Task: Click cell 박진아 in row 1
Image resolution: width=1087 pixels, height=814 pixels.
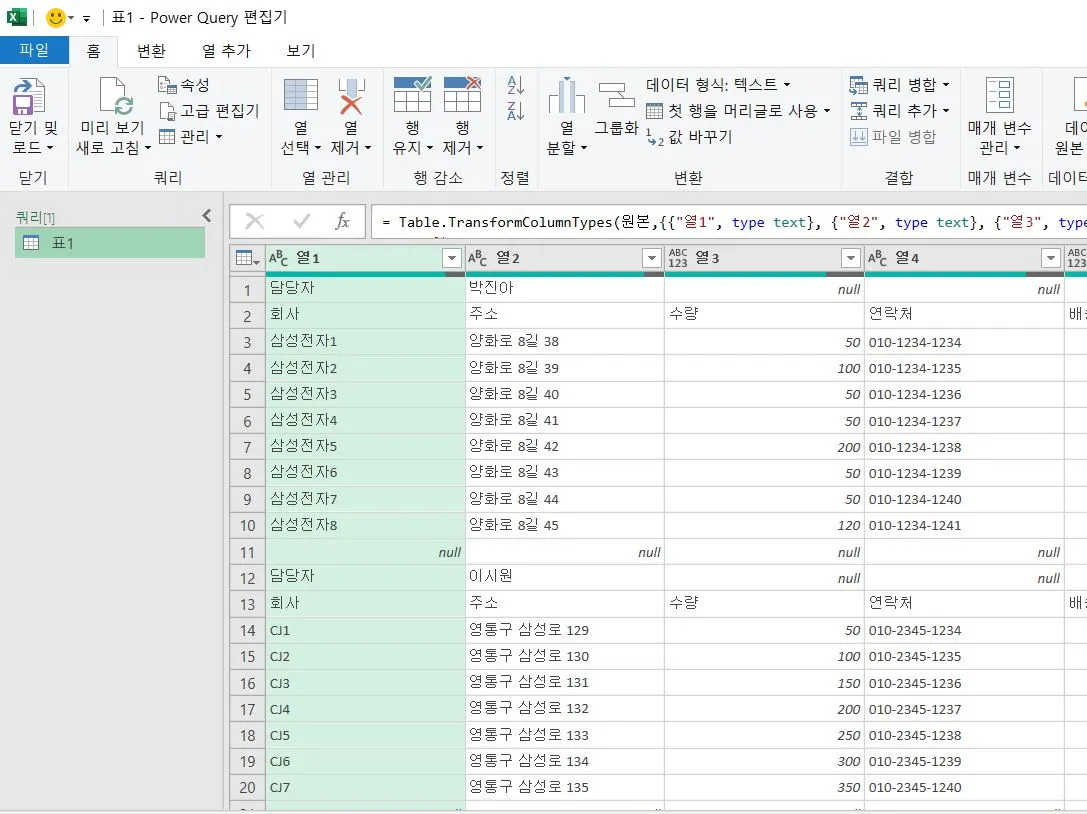Action: pos(565,288)
